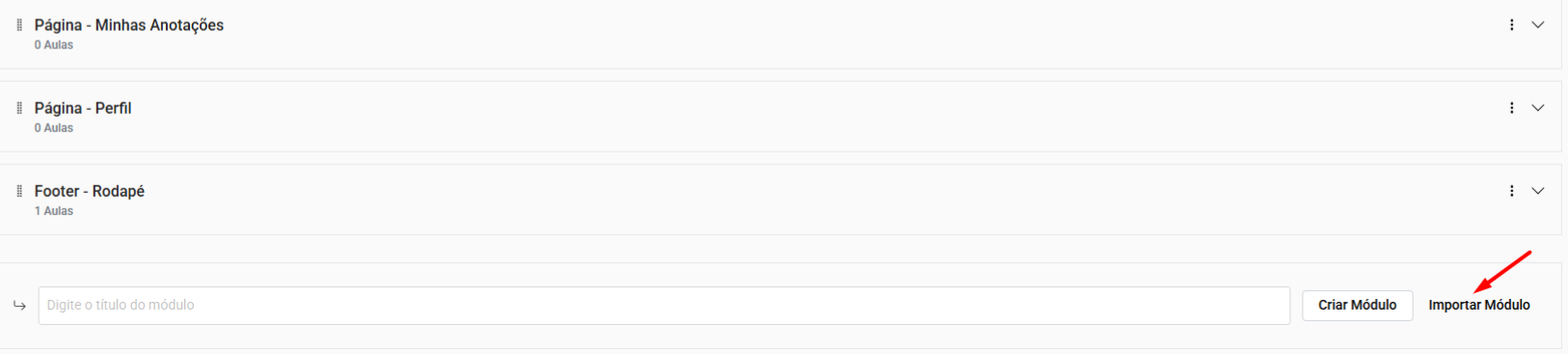Click '0 Aulas' under Página - Perfil
Viewport: 1568px width, 354px height.
point(54,128)
